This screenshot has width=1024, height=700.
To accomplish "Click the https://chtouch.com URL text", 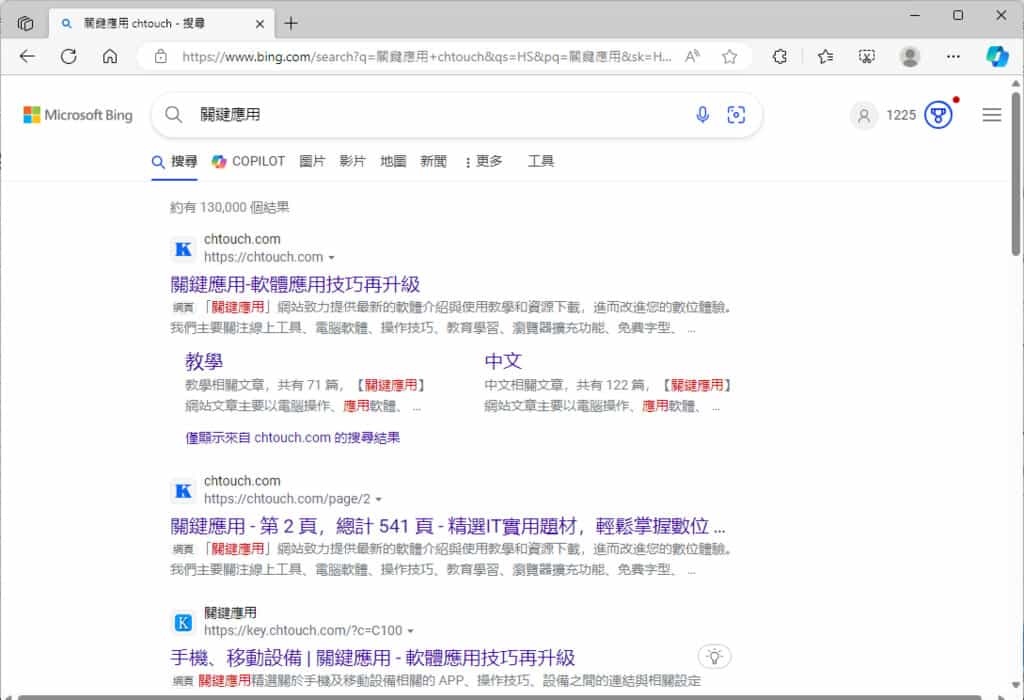I will tap(263, 257).
